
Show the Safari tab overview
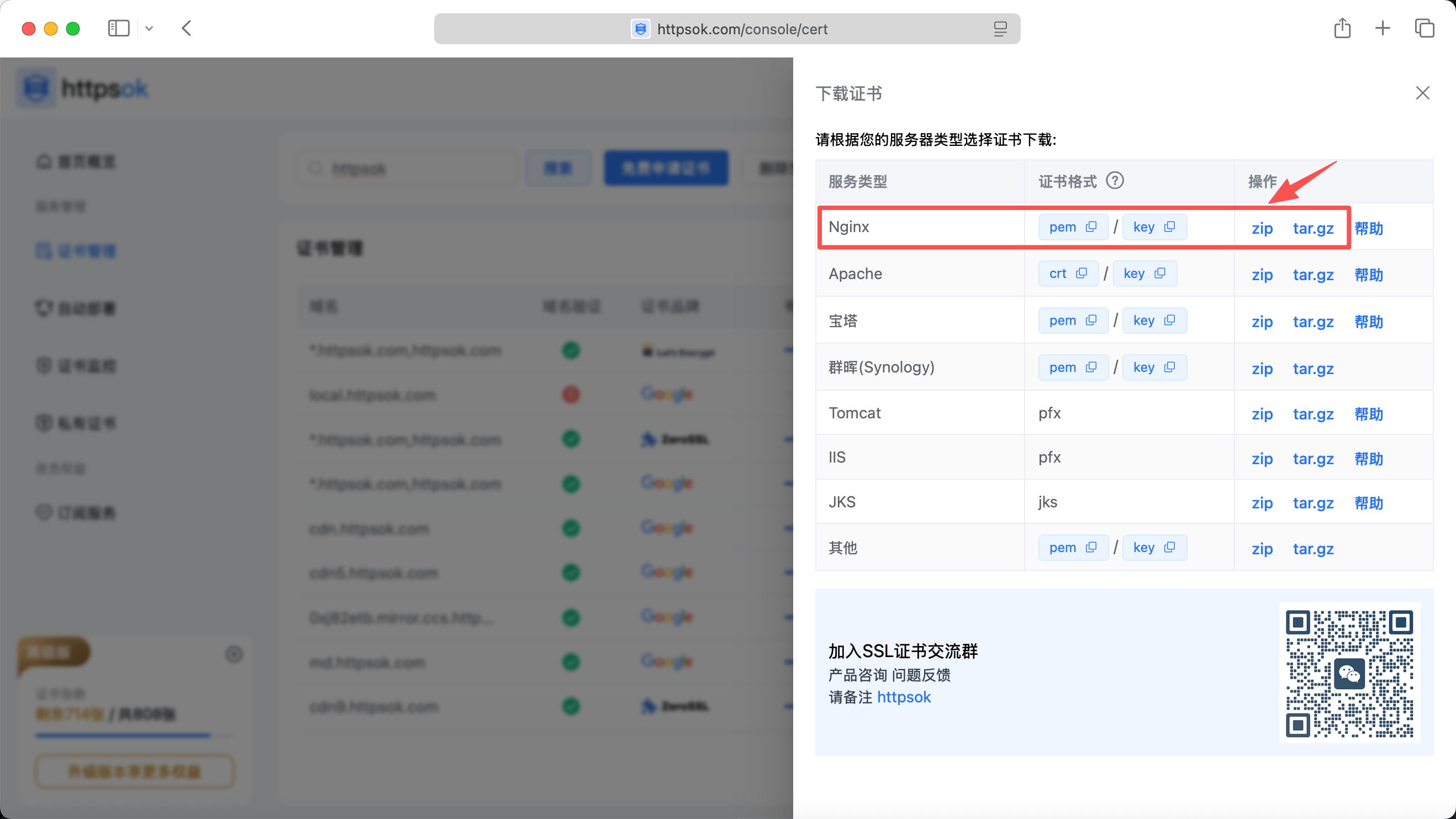coord(1425,28)
